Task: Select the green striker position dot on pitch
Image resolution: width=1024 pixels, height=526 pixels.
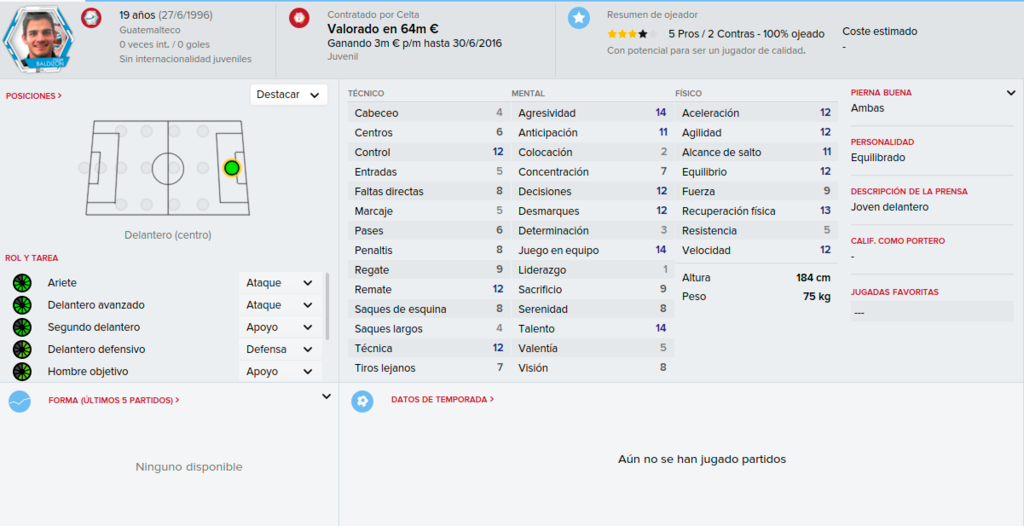Action: pyautogui.click(x=231, y=168)
